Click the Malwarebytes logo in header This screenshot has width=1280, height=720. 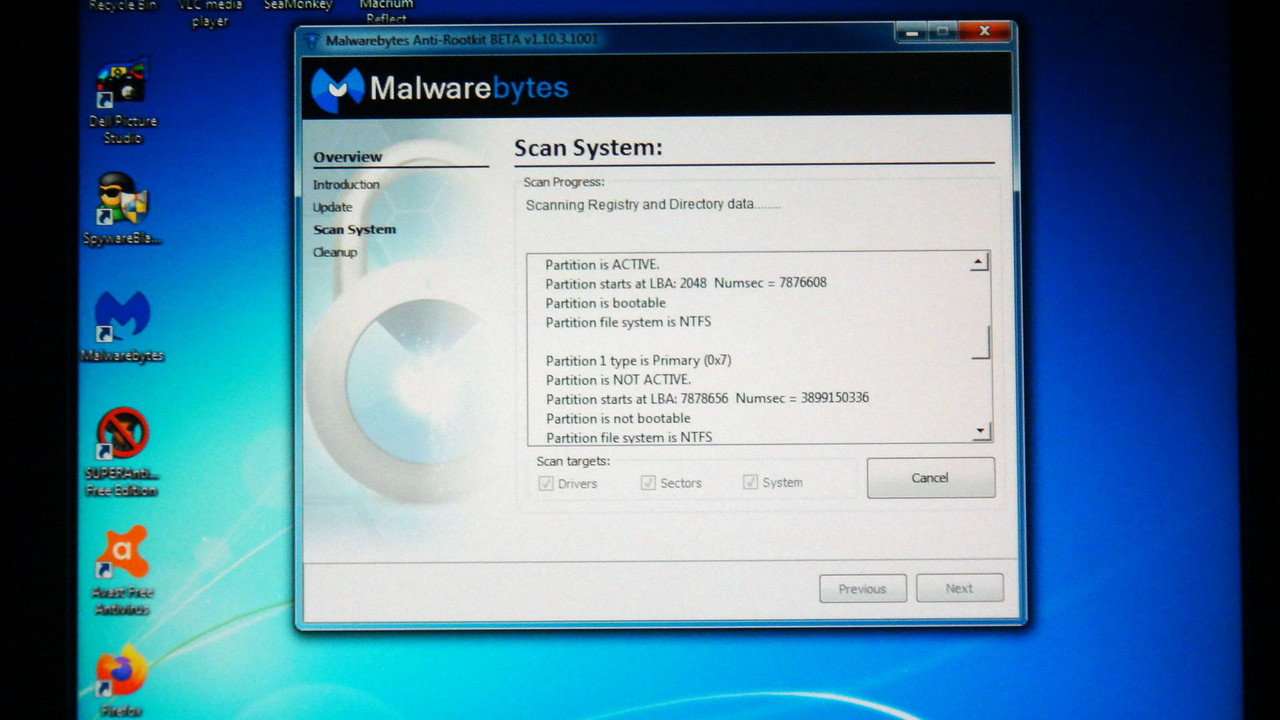[439, 89]
